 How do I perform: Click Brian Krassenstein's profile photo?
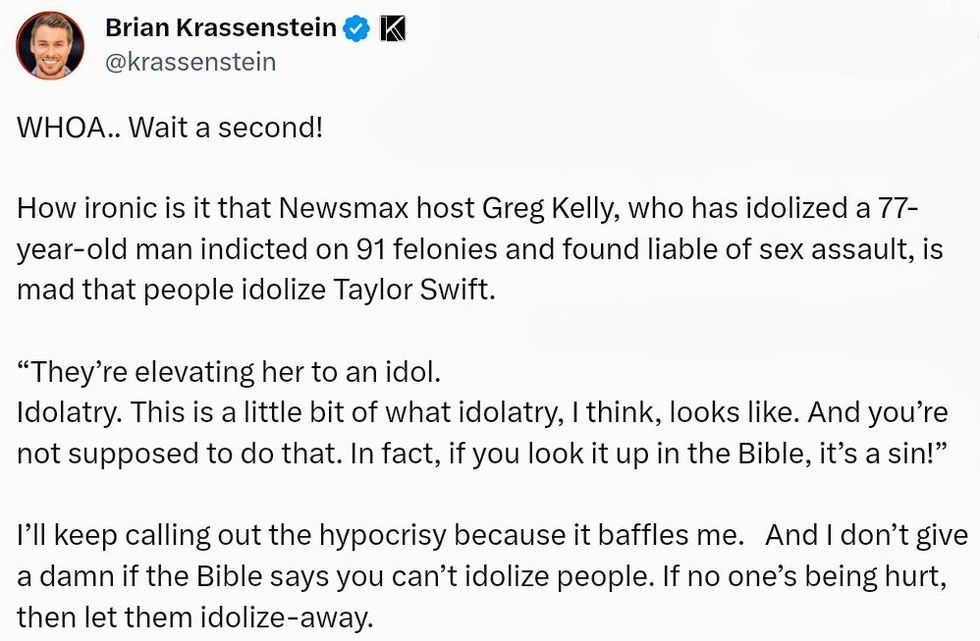[50, 45]
